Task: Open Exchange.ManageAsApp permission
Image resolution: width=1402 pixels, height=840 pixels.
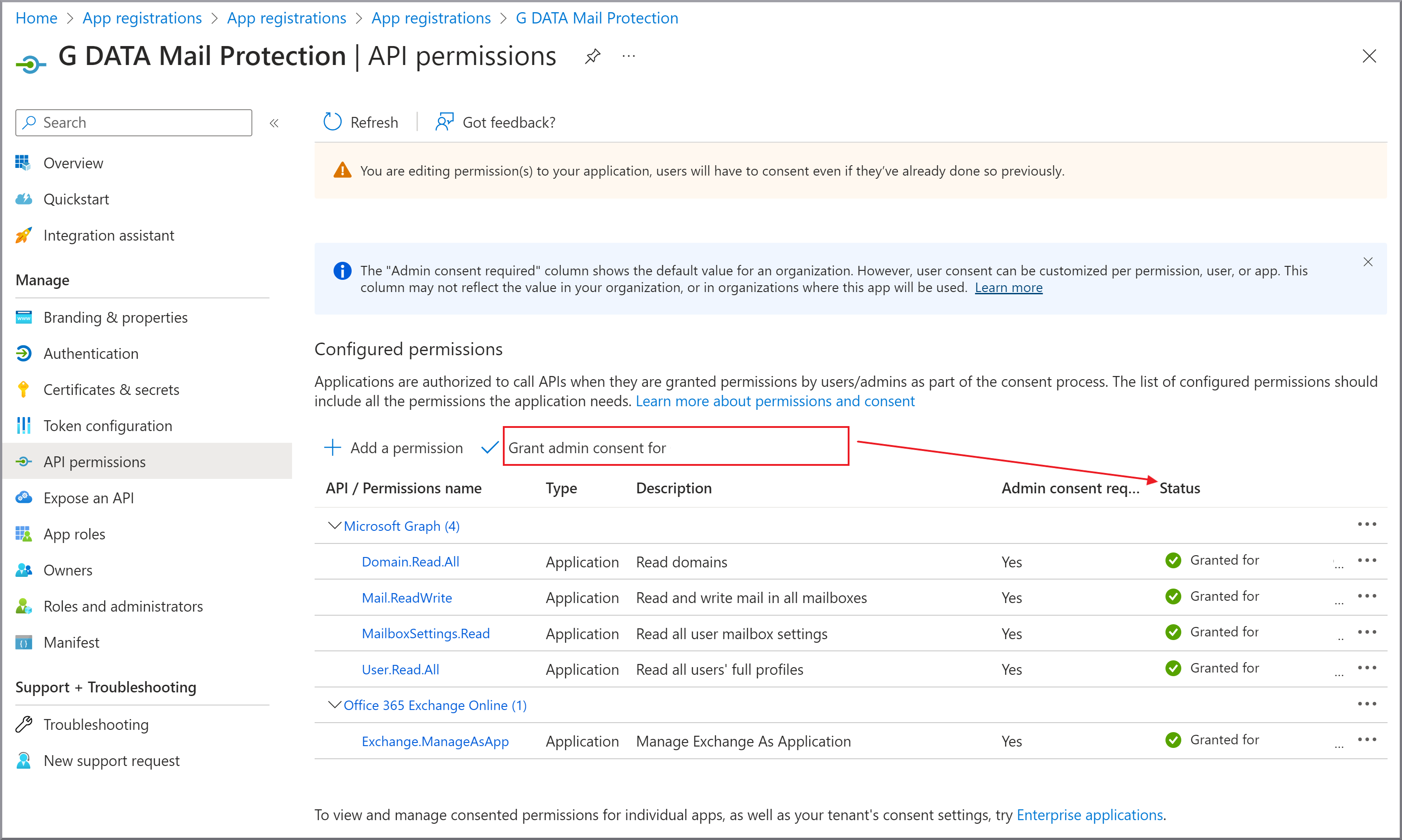Action: click(435, 742)
